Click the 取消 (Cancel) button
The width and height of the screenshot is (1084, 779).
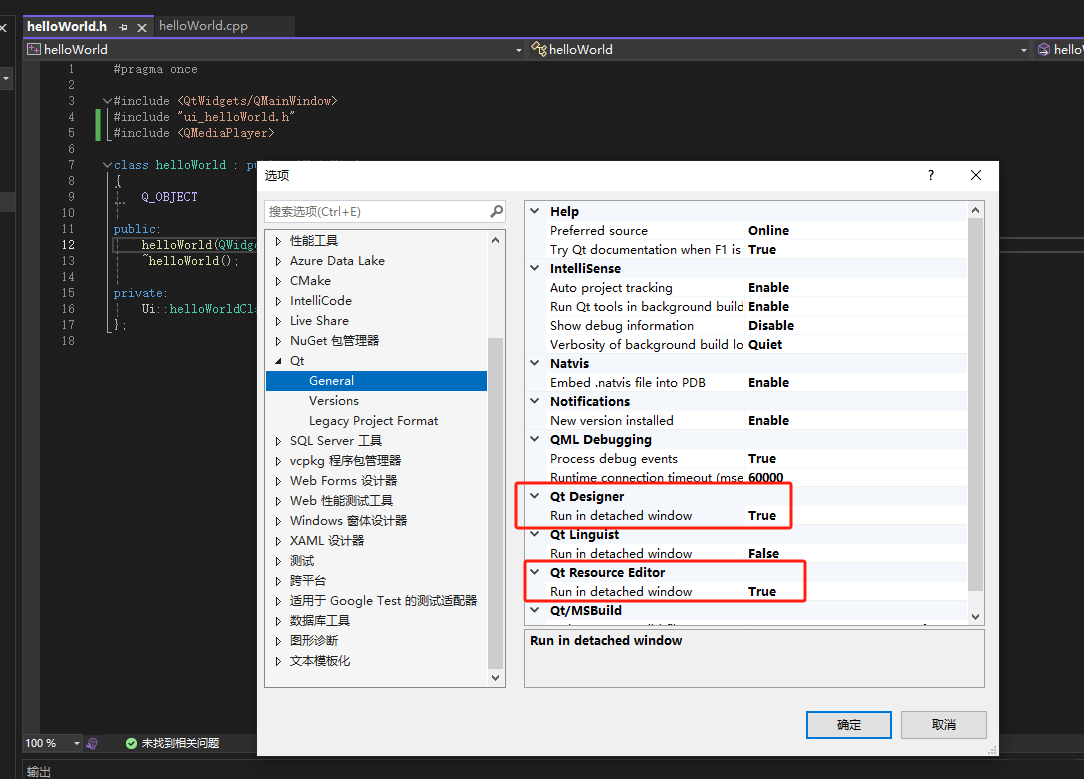[943, 724]
